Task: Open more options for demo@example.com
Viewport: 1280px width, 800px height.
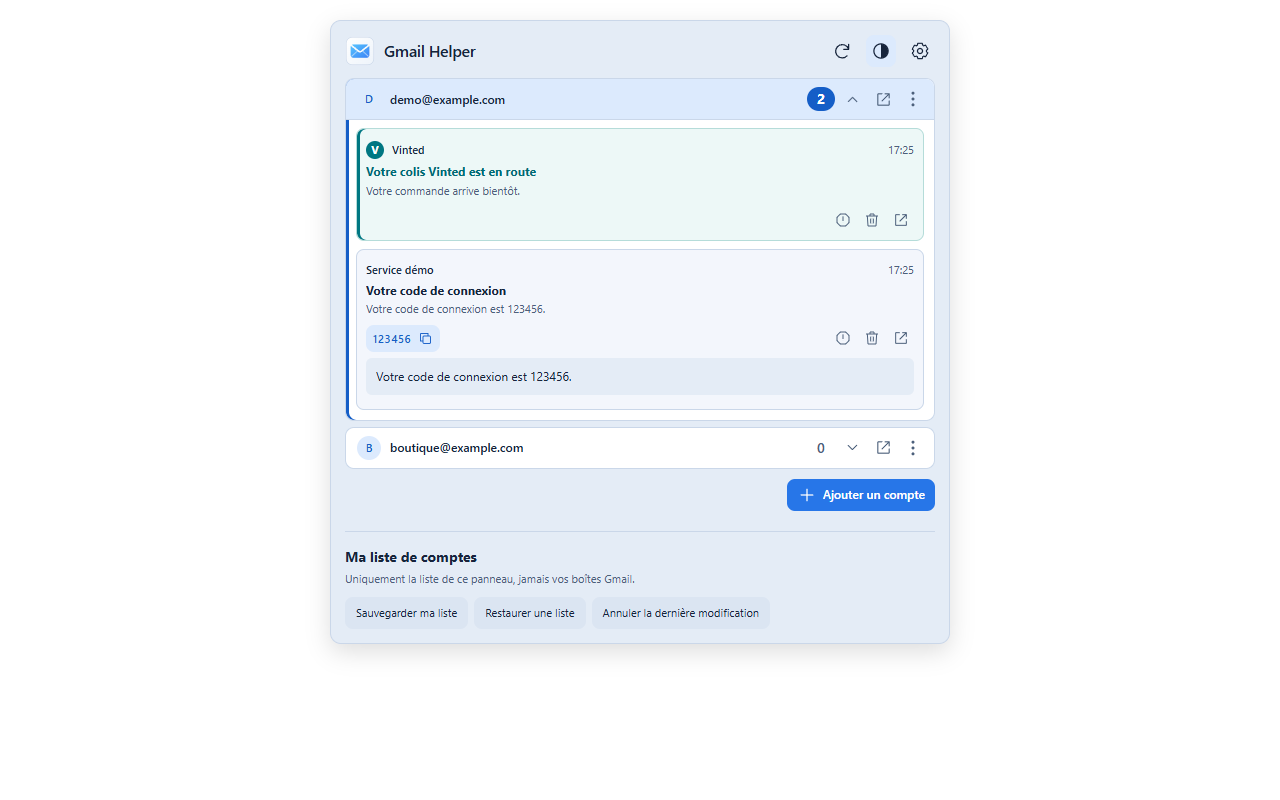Action: (913, 99)
